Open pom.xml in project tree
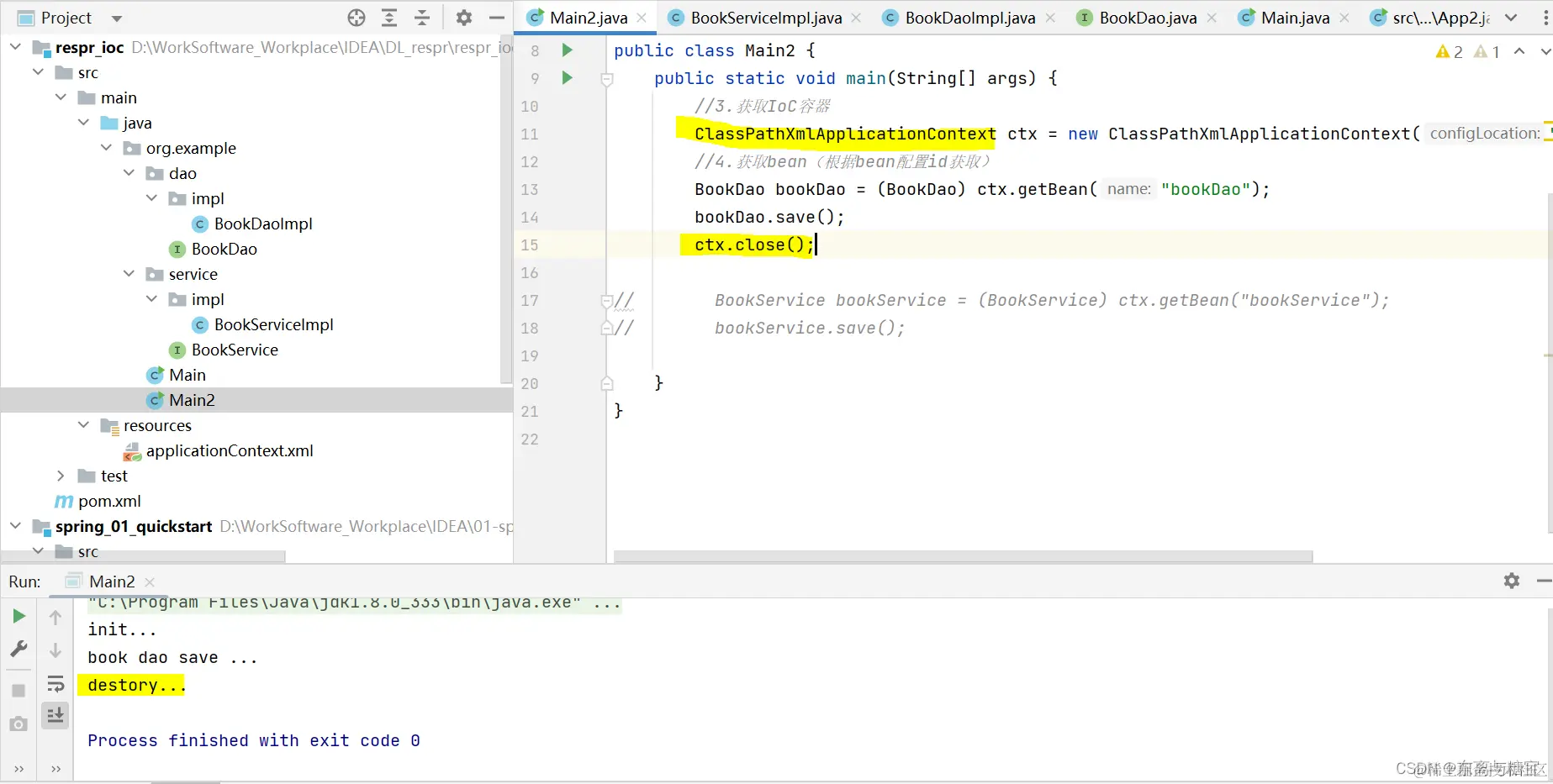Viewport: 1553px width, 784px height. tap(109, 501)
